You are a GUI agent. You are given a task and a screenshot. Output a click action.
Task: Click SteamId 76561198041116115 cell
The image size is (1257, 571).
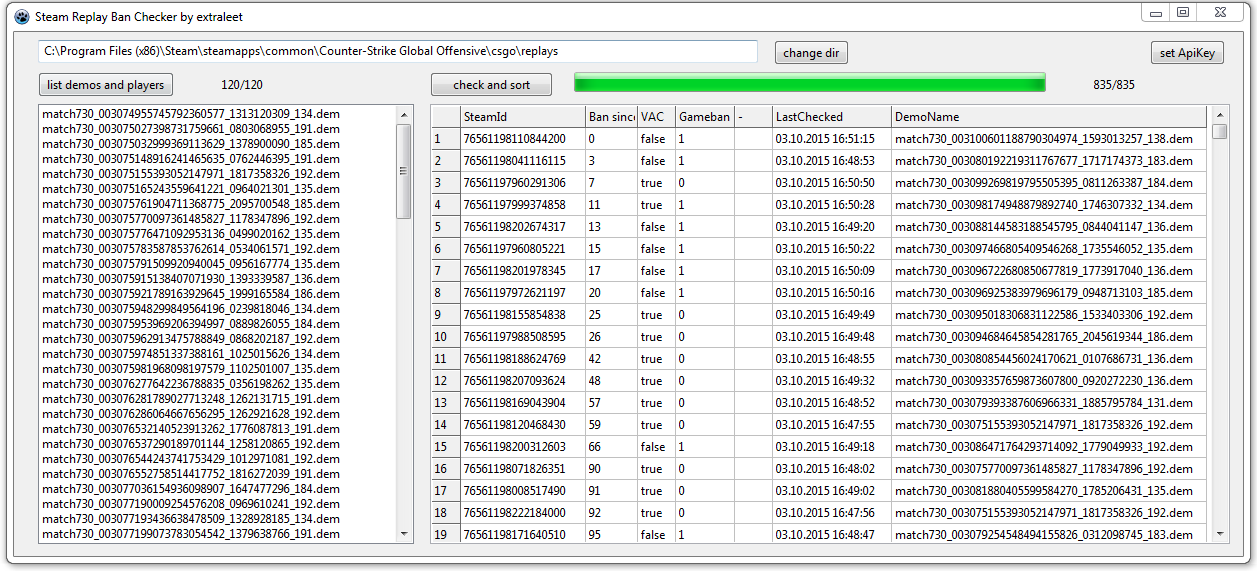click(x=523, y=161)
